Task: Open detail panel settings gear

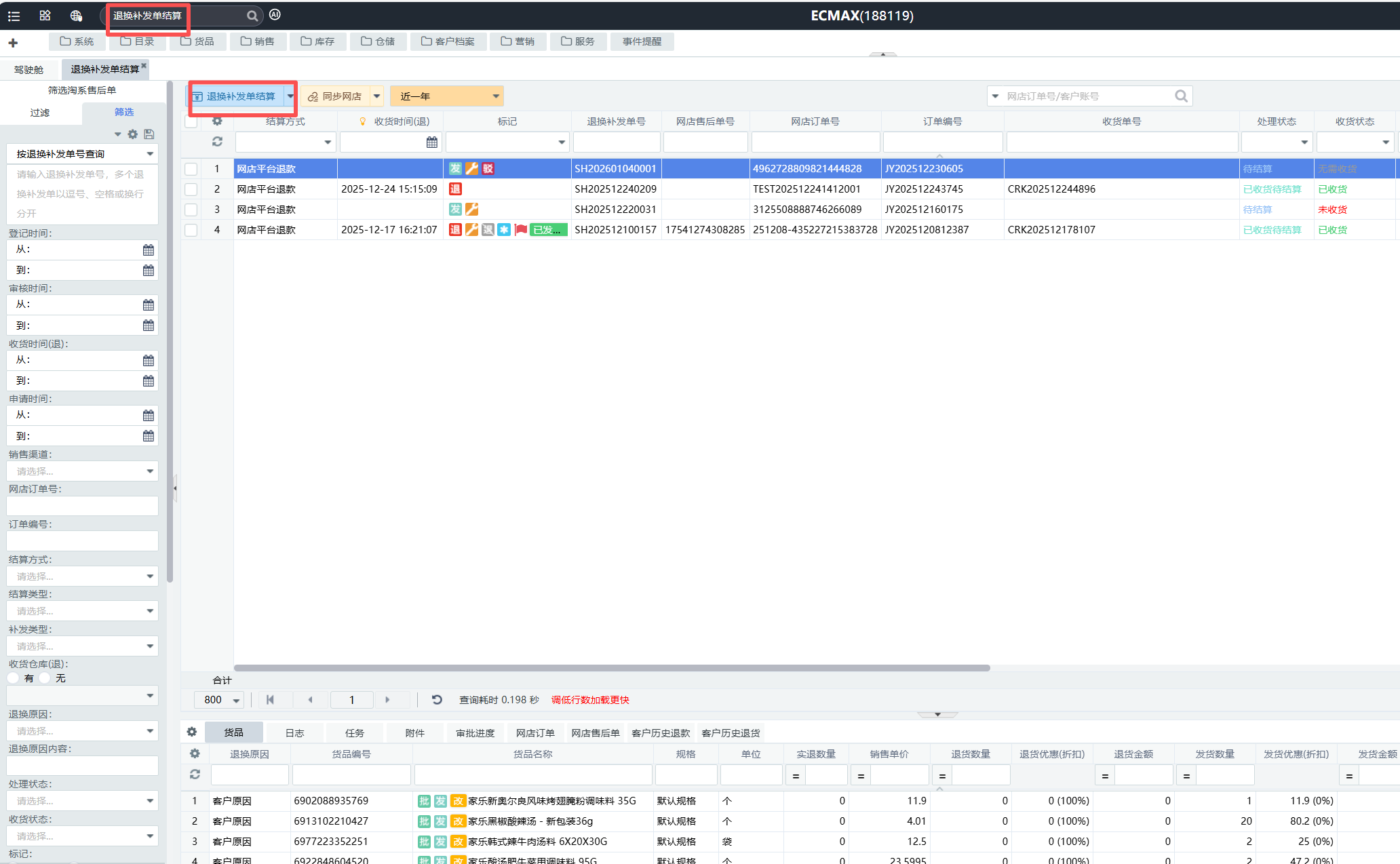Action: [x=192, y=732]
